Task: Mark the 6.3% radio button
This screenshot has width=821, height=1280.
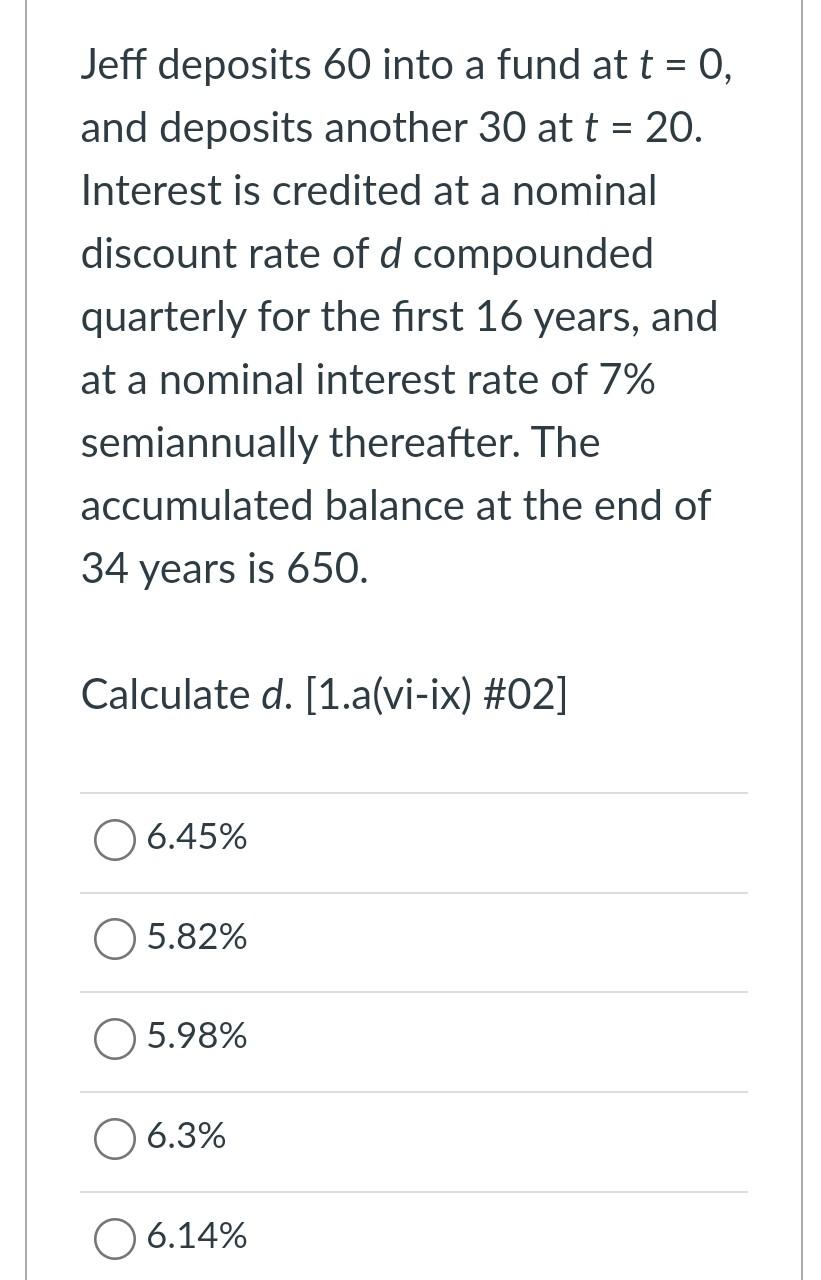Action: click(115, 1138)
